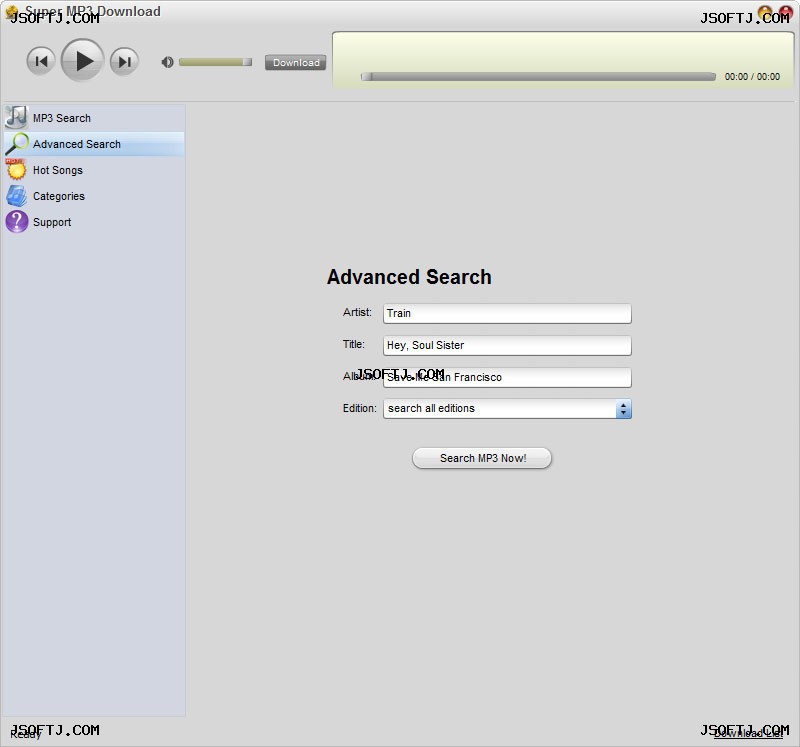Skip to the next track

coord(124,62)
